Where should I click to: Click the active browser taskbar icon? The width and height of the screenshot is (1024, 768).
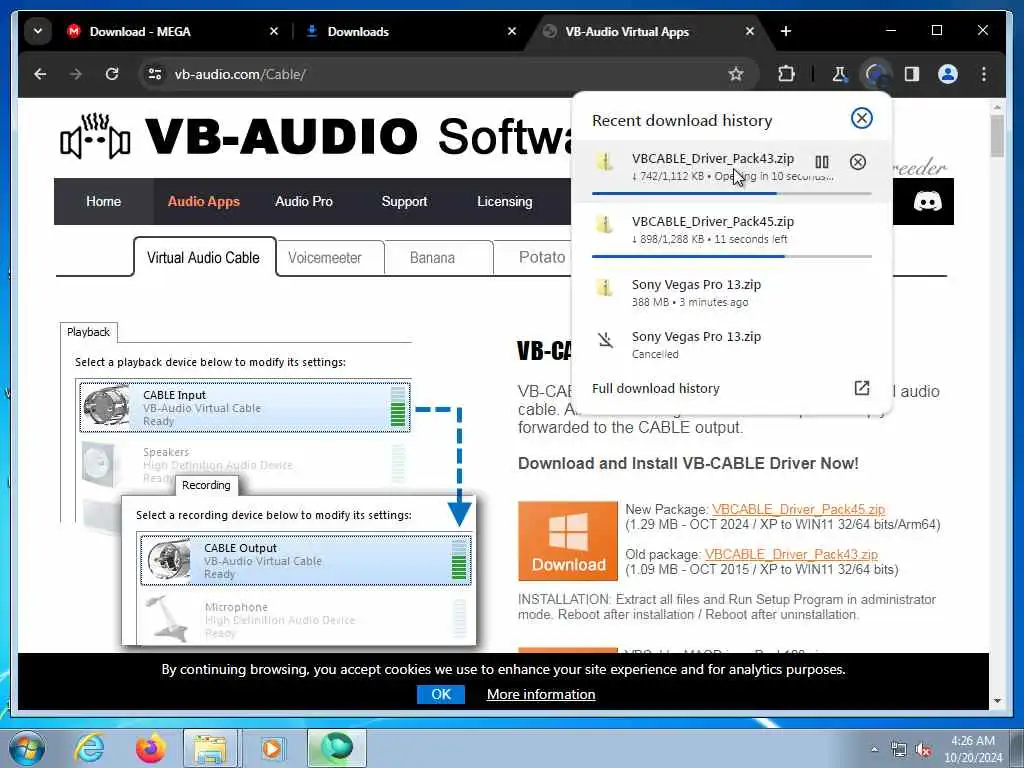336,748
